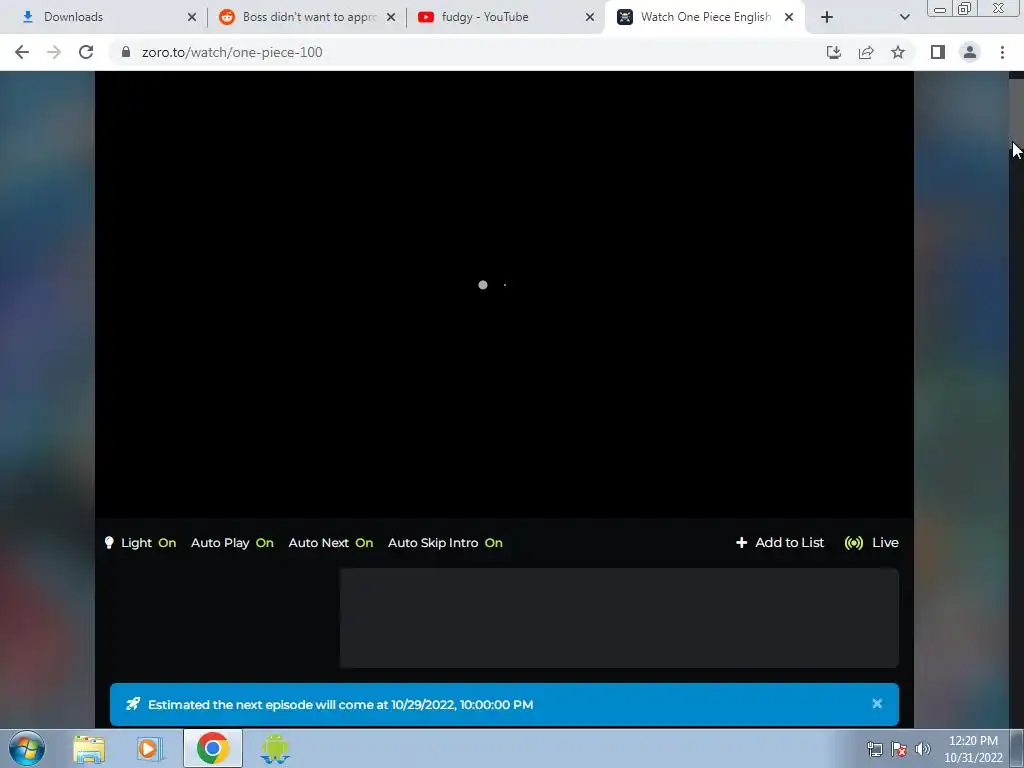Screen dimensions: 1024x768
Task: Open Chrome three-dot menu
Action: (1002, 52)
